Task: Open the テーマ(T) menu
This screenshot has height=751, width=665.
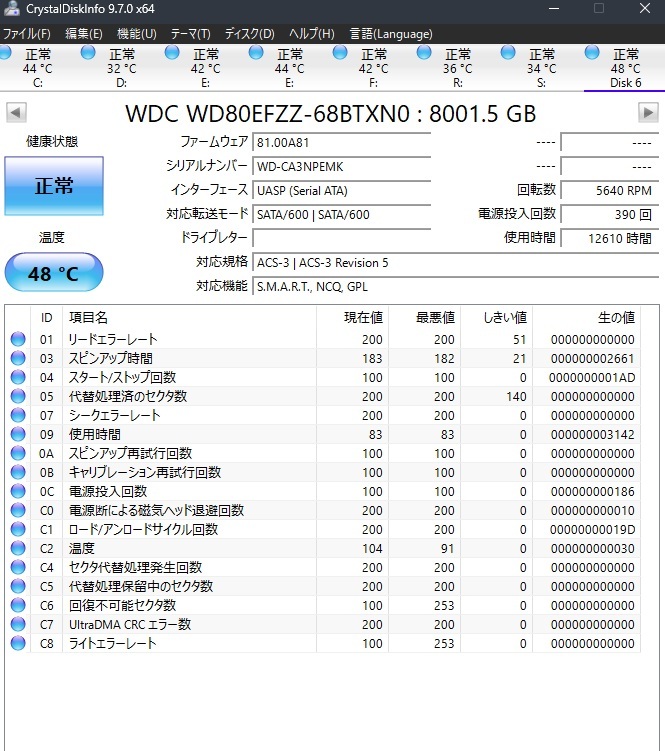Action: click(x=191, y=34)
